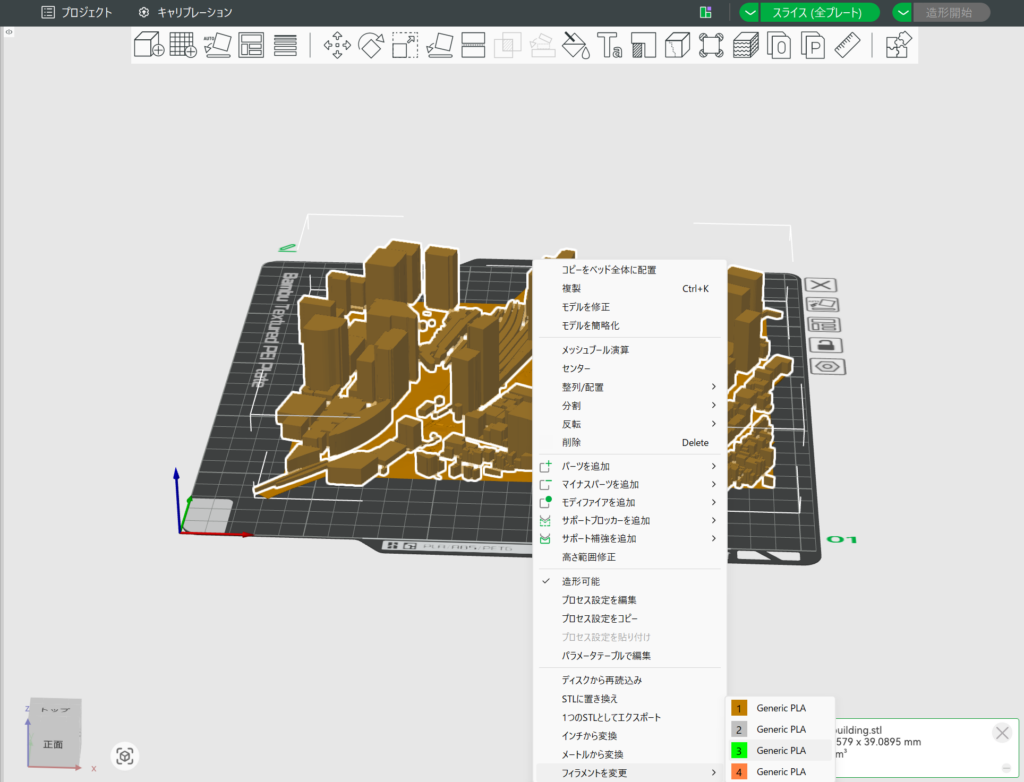Image resolution: width=1024 pixels, height=782 pixels.
Task: Select the Rotate tool in toolbar
Action: 371,45
